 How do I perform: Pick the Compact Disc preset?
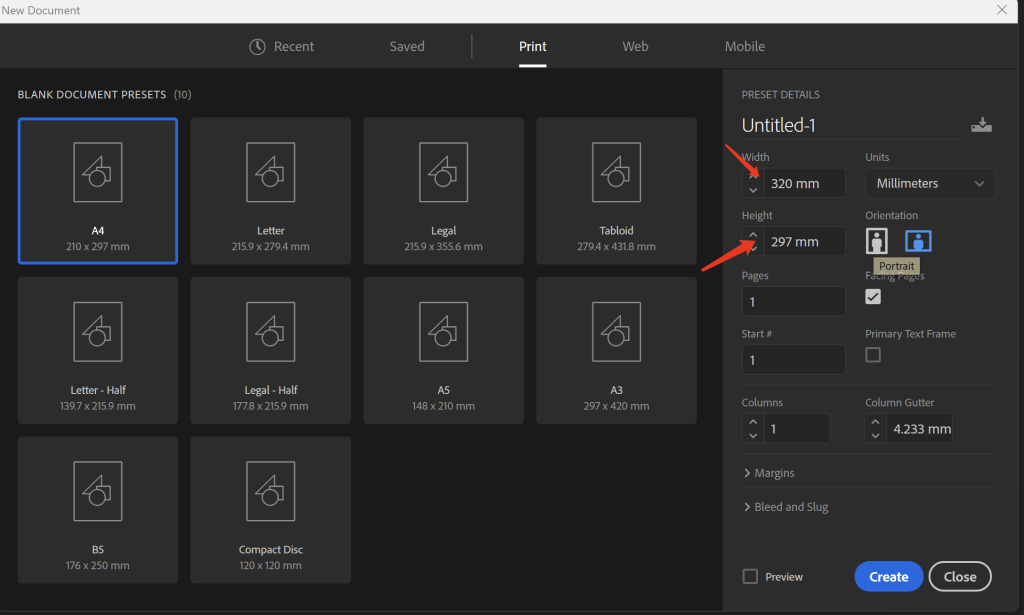tap(270, 509)
